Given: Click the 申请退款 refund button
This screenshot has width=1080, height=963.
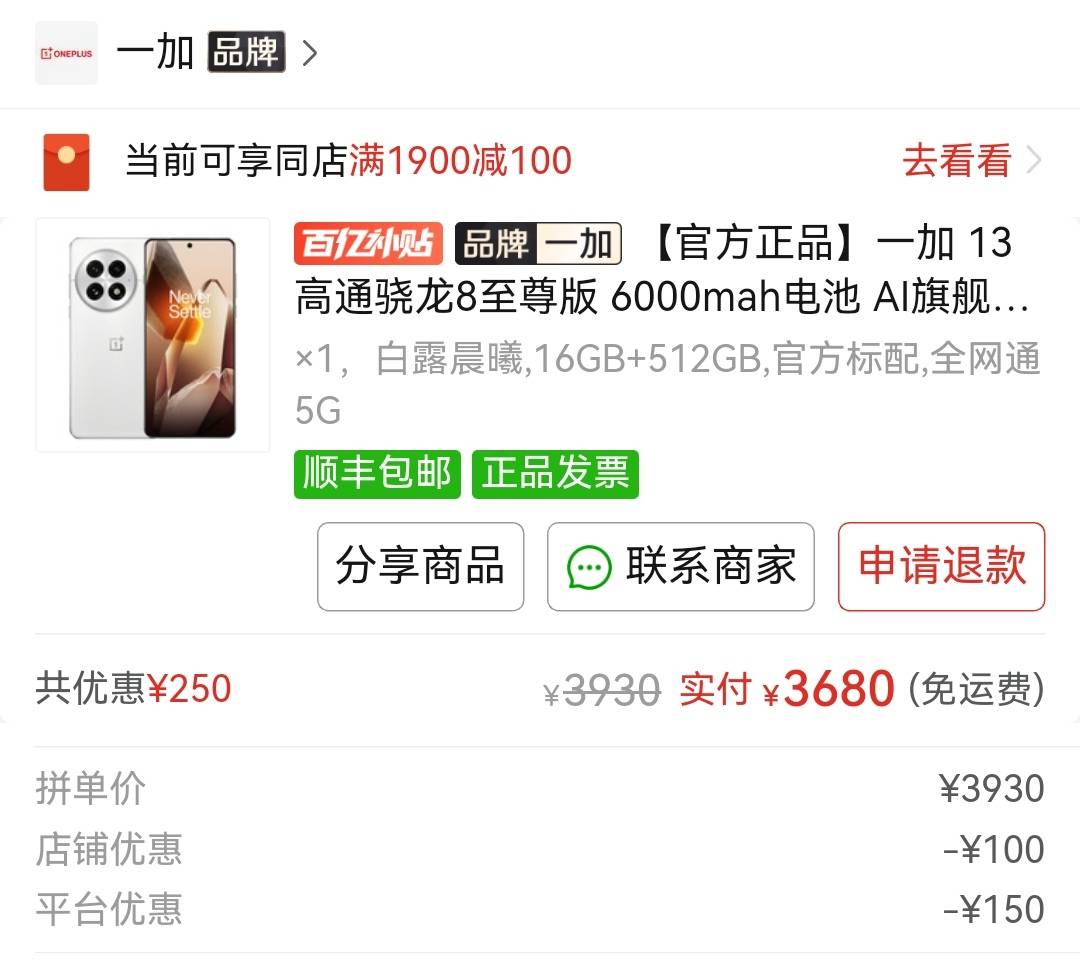Looking at the screenshot, I should [942, 566].
